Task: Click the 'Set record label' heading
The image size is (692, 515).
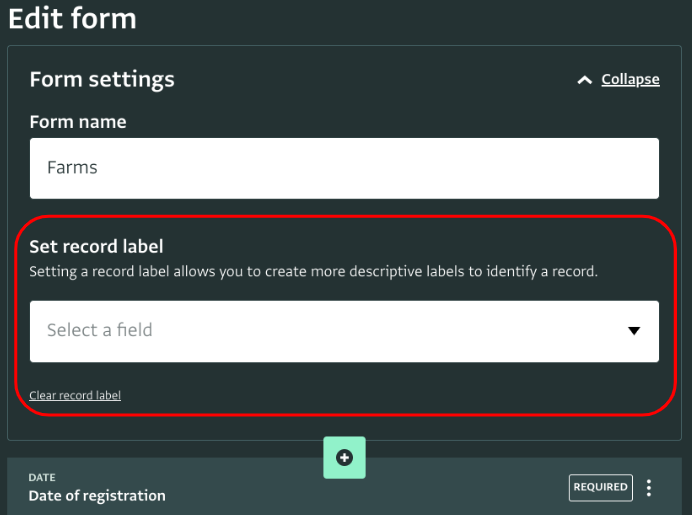Action: point(96,247)
